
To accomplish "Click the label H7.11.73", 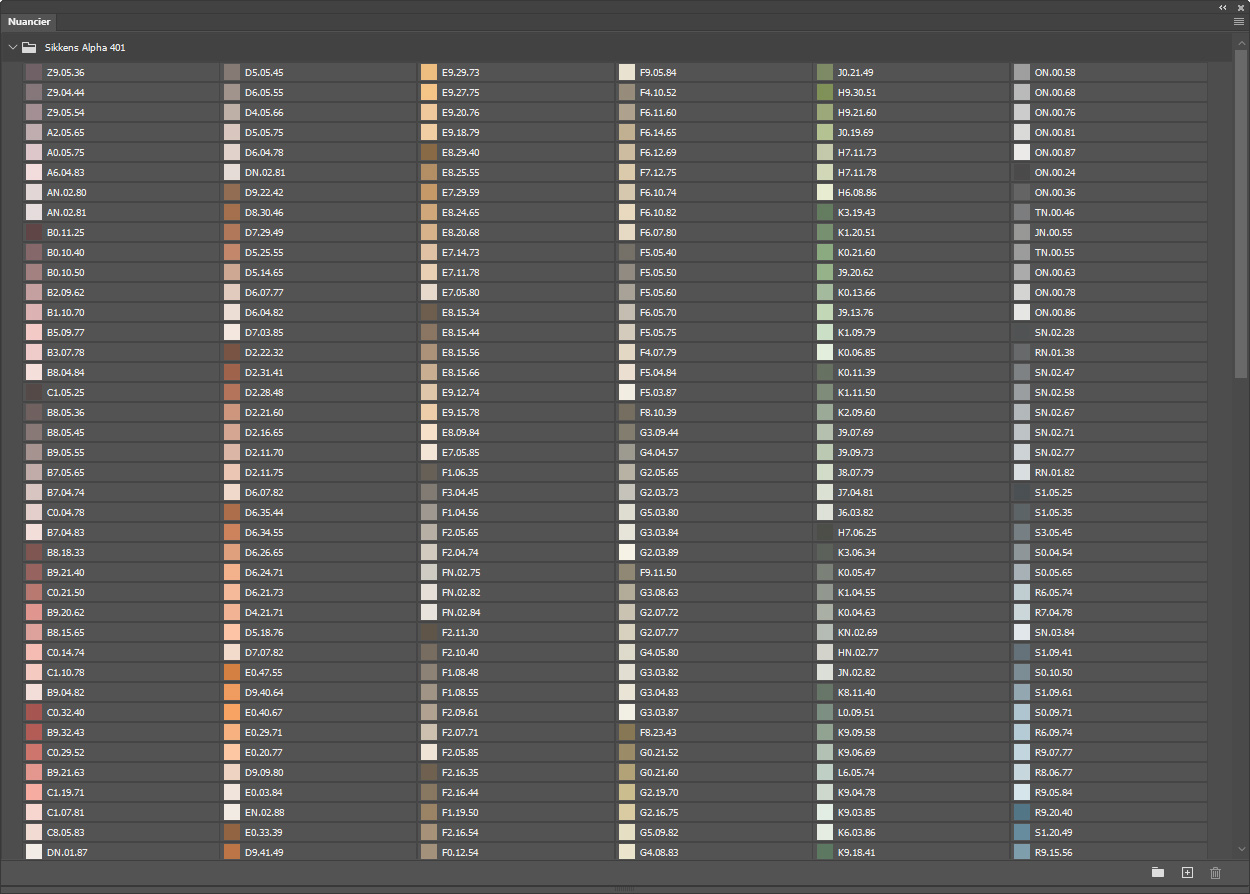I will (857, 152).
